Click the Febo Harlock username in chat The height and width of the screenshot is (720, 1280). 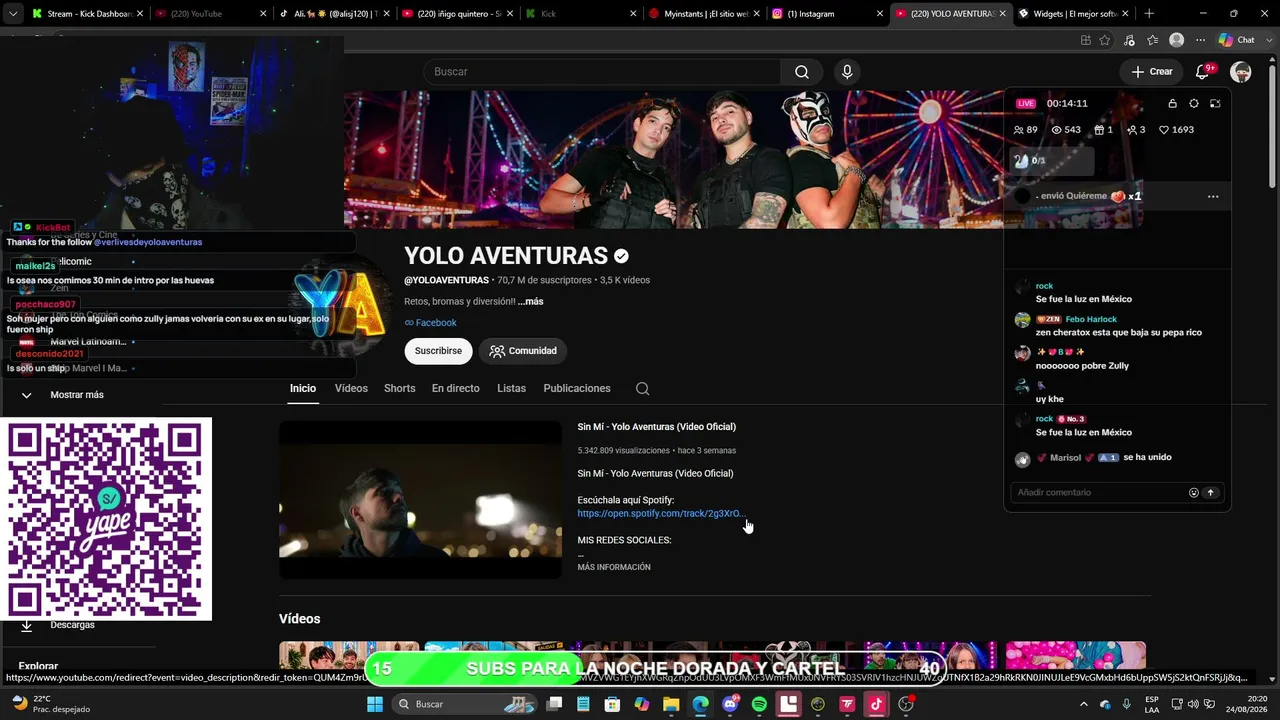(1091, 319)
